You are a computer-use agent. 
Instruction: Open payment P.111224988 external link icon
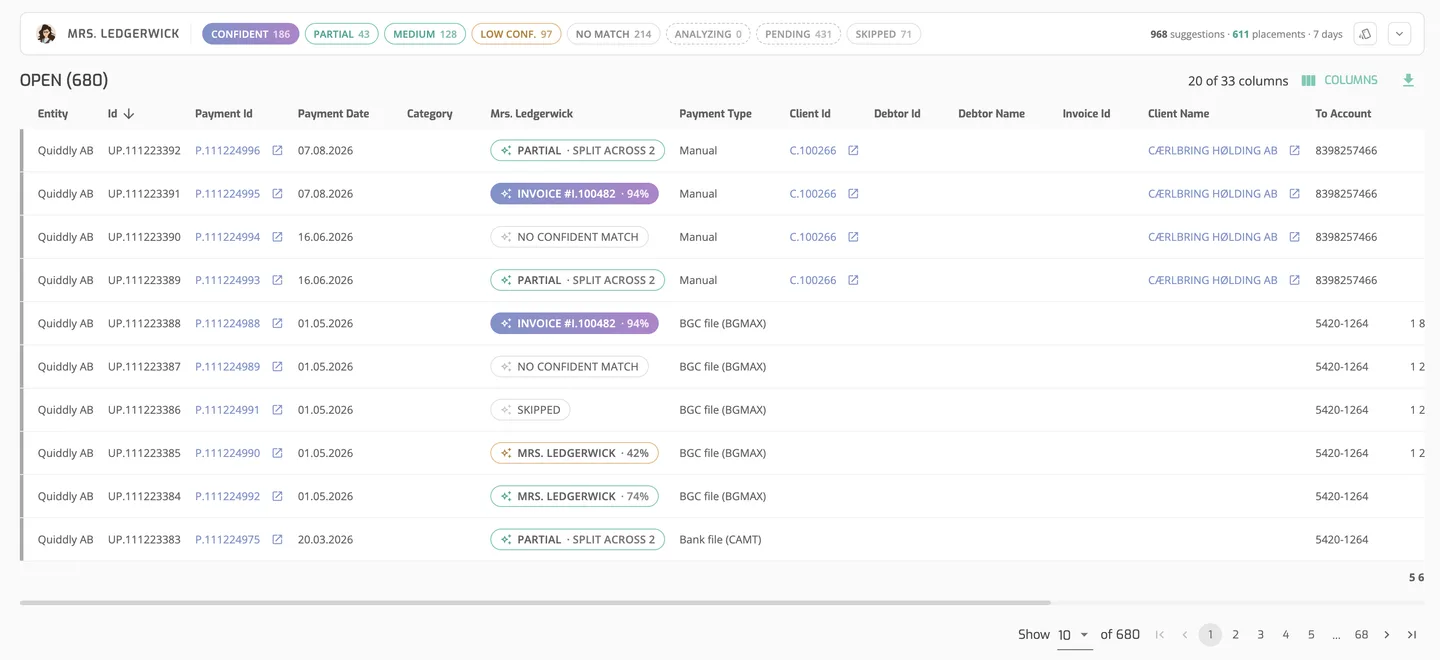(x=277, y=323)
